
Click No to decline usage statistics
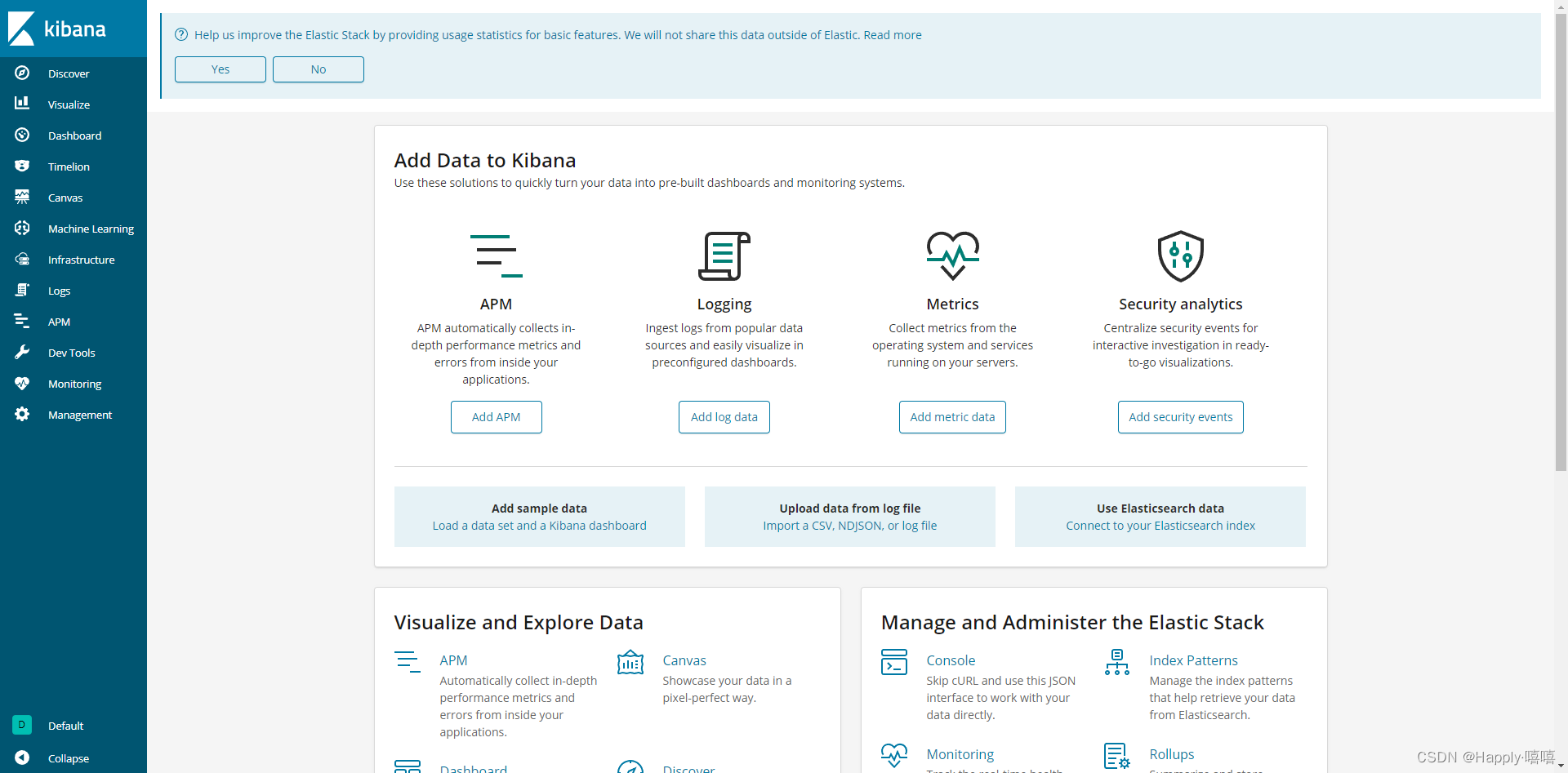click(318, 69)
